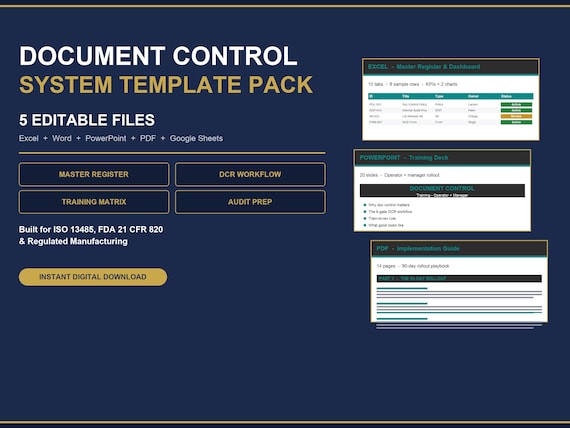Screen dimensions: 570x428
Task: Select the "& Regulated Manufacturing" line
Action: pos(73,241)
